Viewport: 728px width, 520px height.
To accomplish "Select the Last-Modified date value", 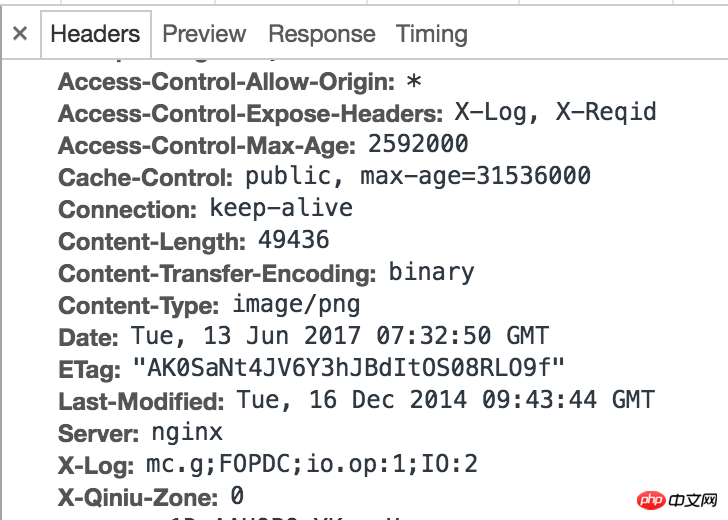I will [x=446, y=400].
